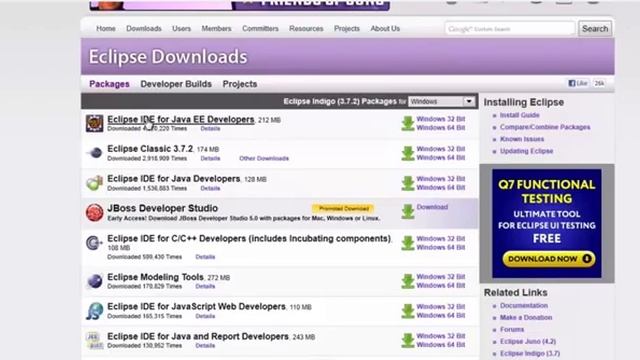
Task: Click the Q7 Functional Testing ad banner
Action: click(x=547, y=223)
